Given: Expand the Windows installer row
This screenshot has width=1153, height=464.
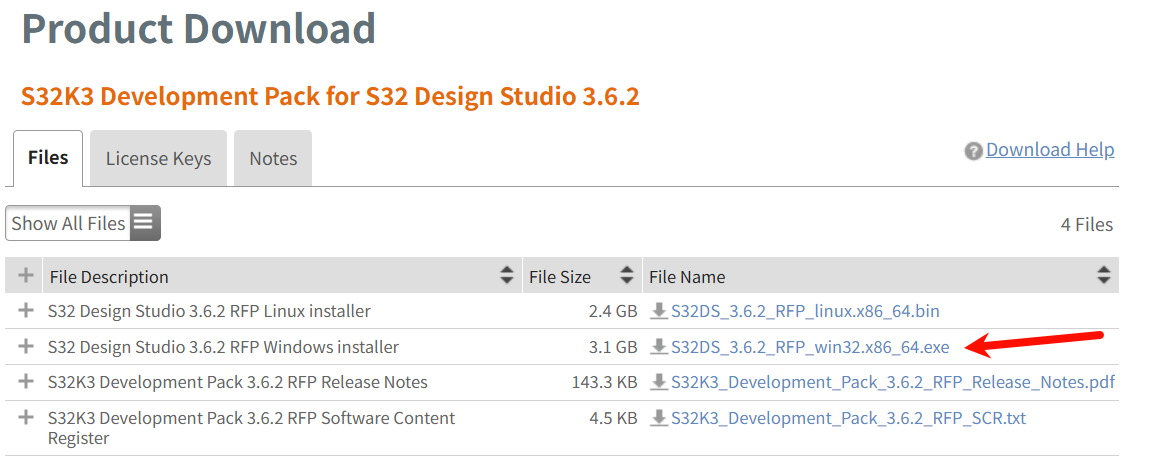Looking at the screenshot, I should [26, 346].
